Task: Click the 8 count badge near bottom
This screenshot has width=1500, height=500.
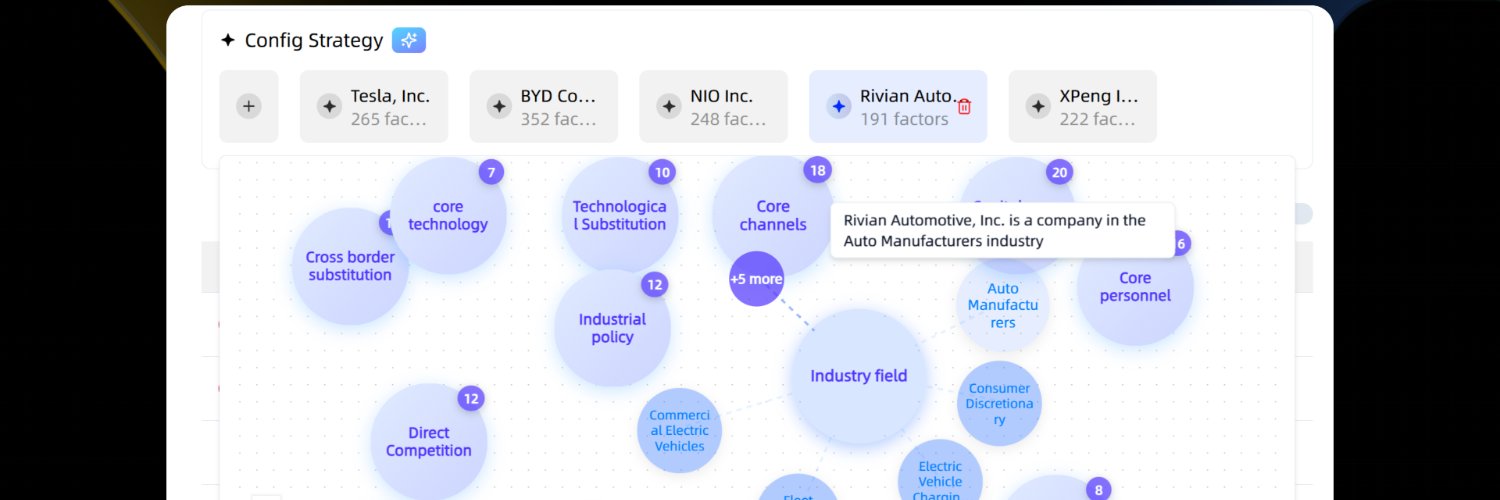Action: click(1098, 490)
